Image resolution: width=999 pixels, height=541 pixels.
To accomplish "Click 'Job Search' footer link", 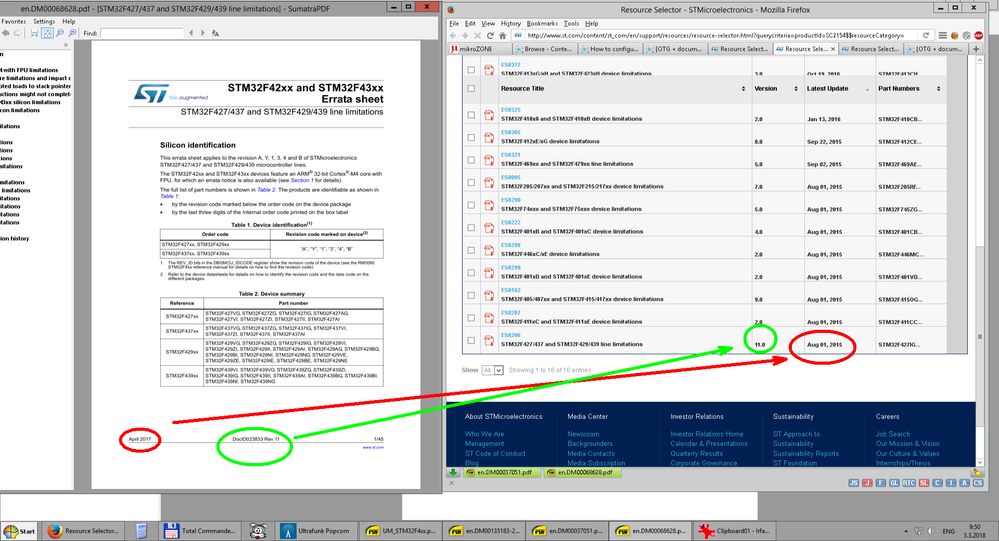I will click(x=893, y=434).
